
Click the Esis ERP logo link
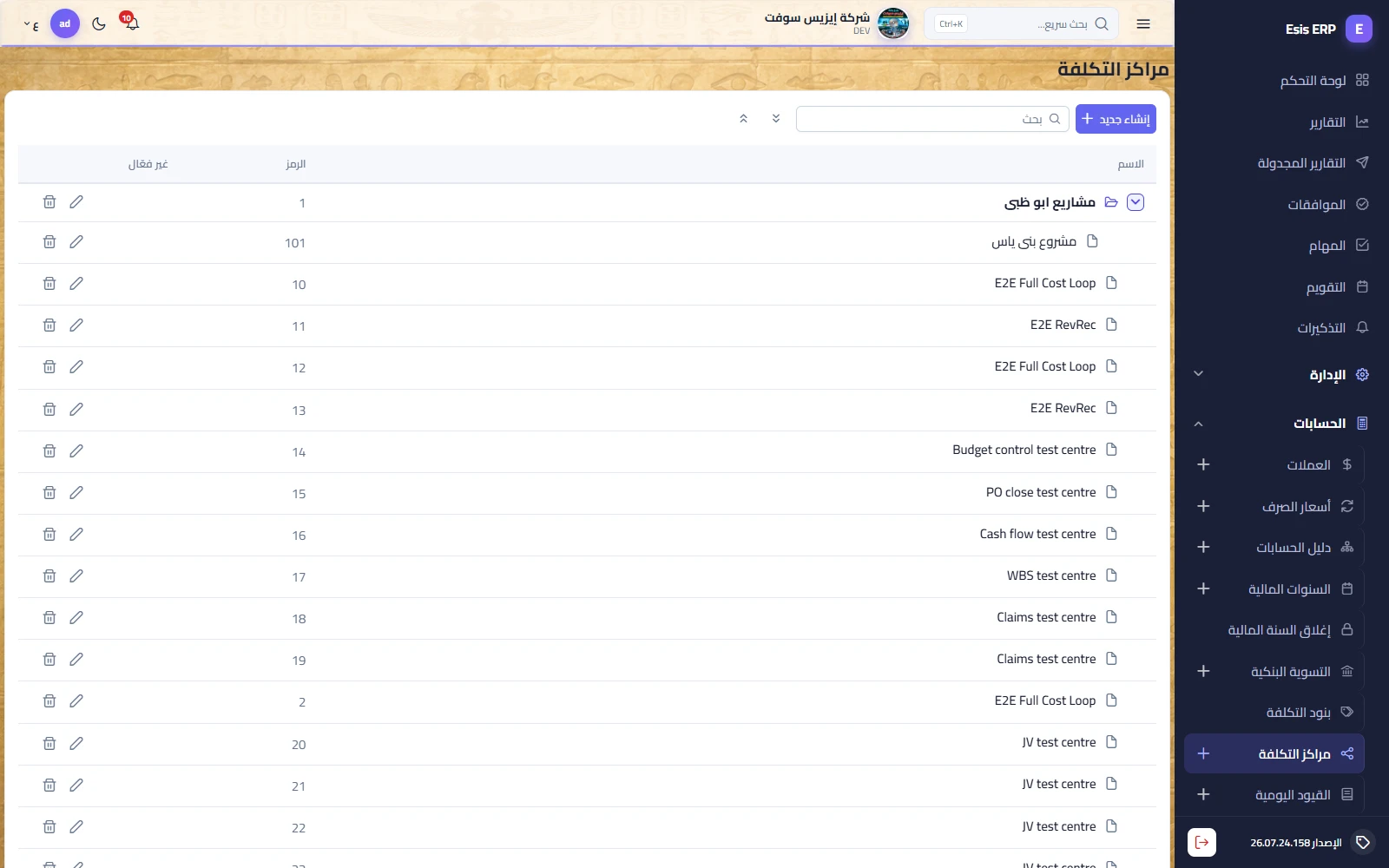coord(1328,29)
